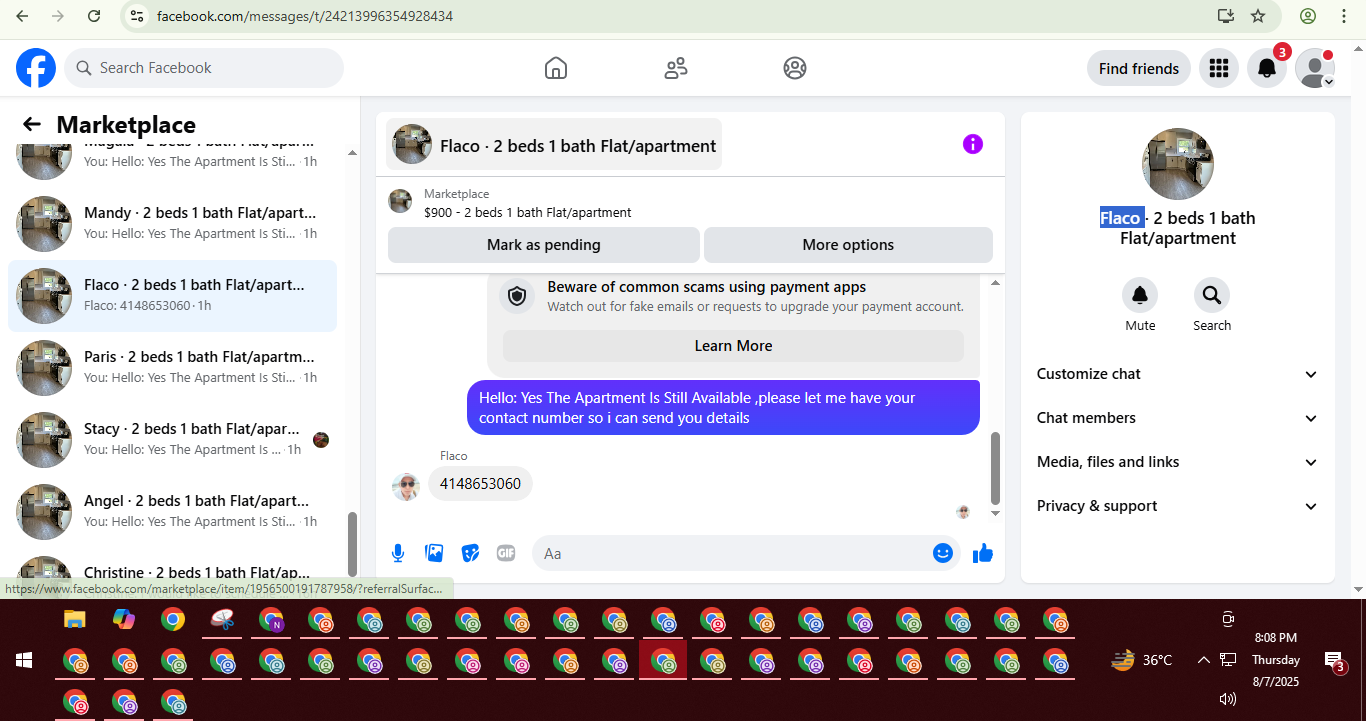Open the Facebook menu grid icon
1366x721 pixels.
coord(1218,68)
